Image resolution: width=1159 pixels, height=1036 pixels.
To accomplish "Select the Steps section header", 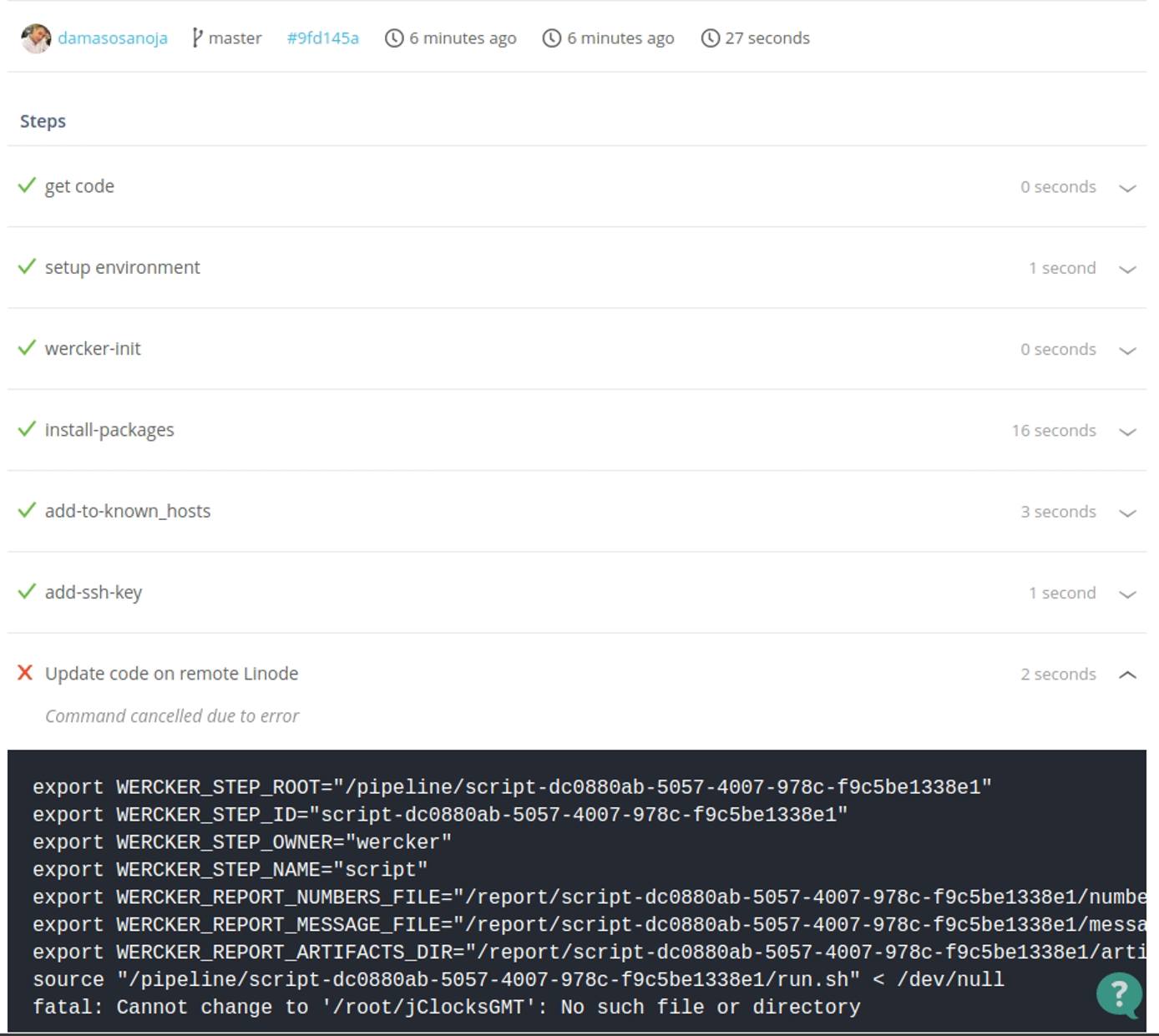I will coord(42,121).
